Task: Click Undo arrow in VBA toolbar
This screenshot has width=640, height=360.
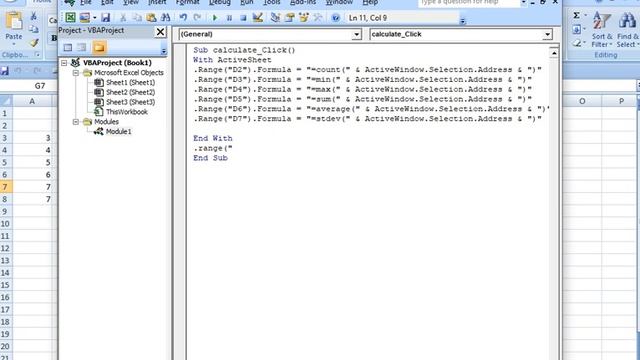Action: pyautogui.click(x=183, y=18)
